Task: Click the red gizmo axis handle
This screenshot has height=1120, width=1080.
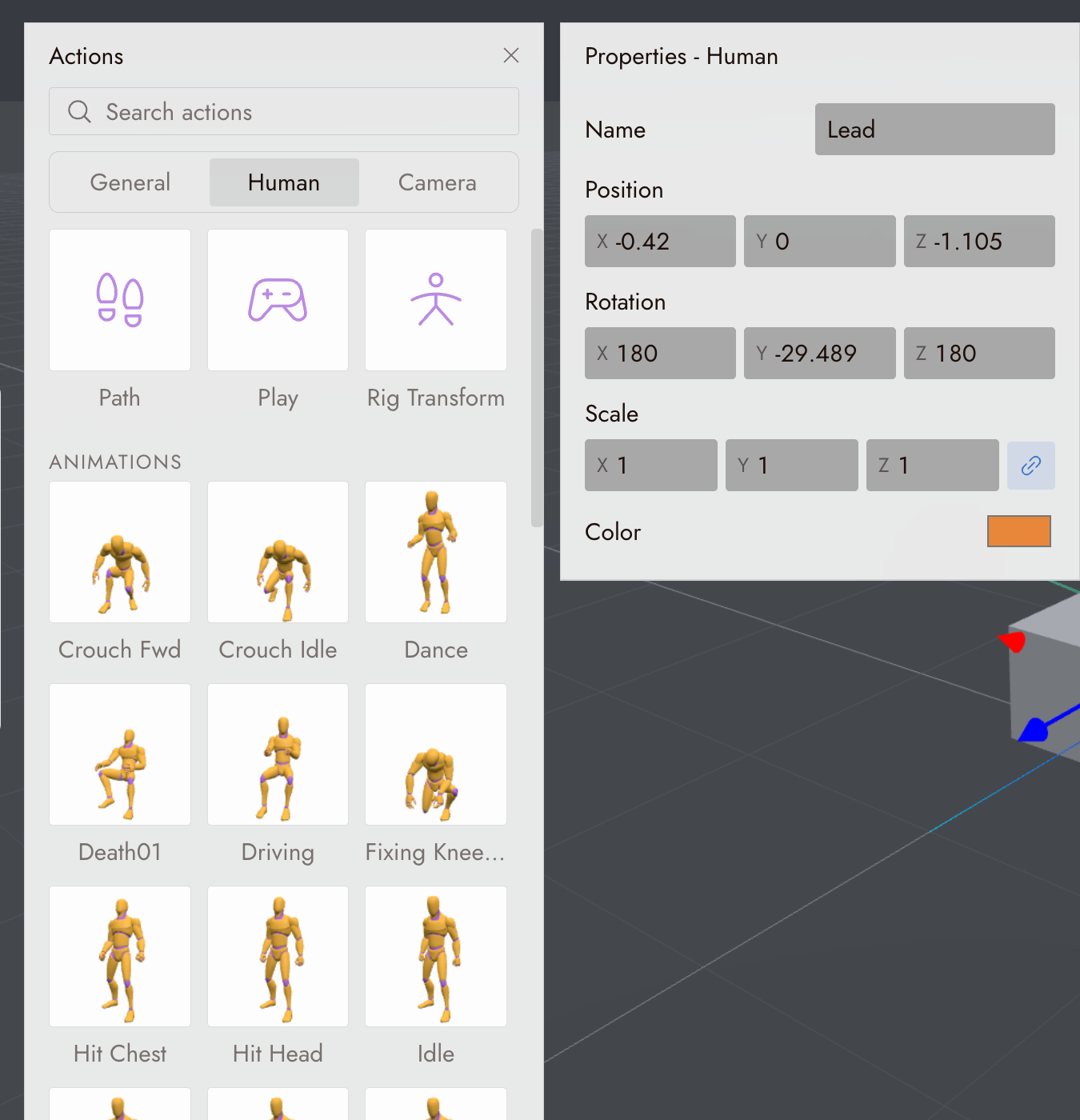Action: click(x=1013, y=642)
